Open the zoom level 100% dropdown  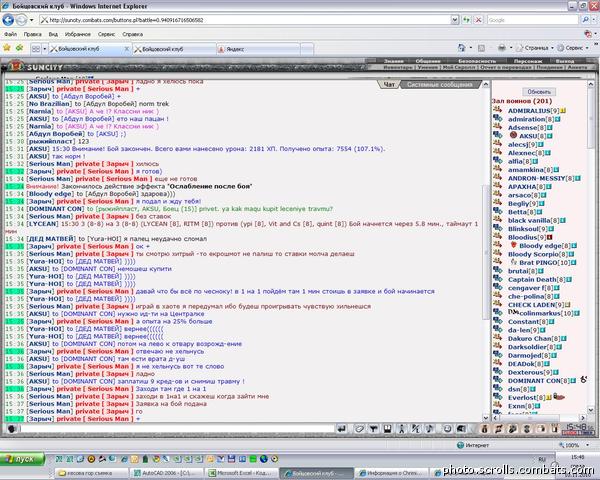587,445
